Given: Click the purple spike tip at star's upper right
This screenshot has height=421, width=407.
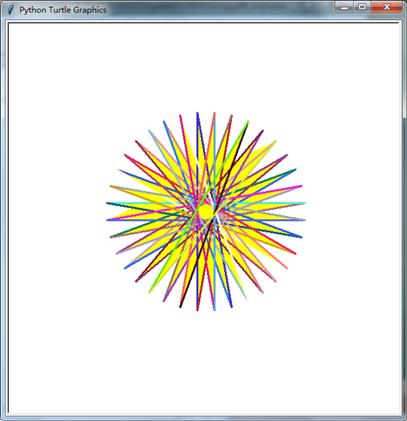Looking at the screenshot, I should [262, 131].
